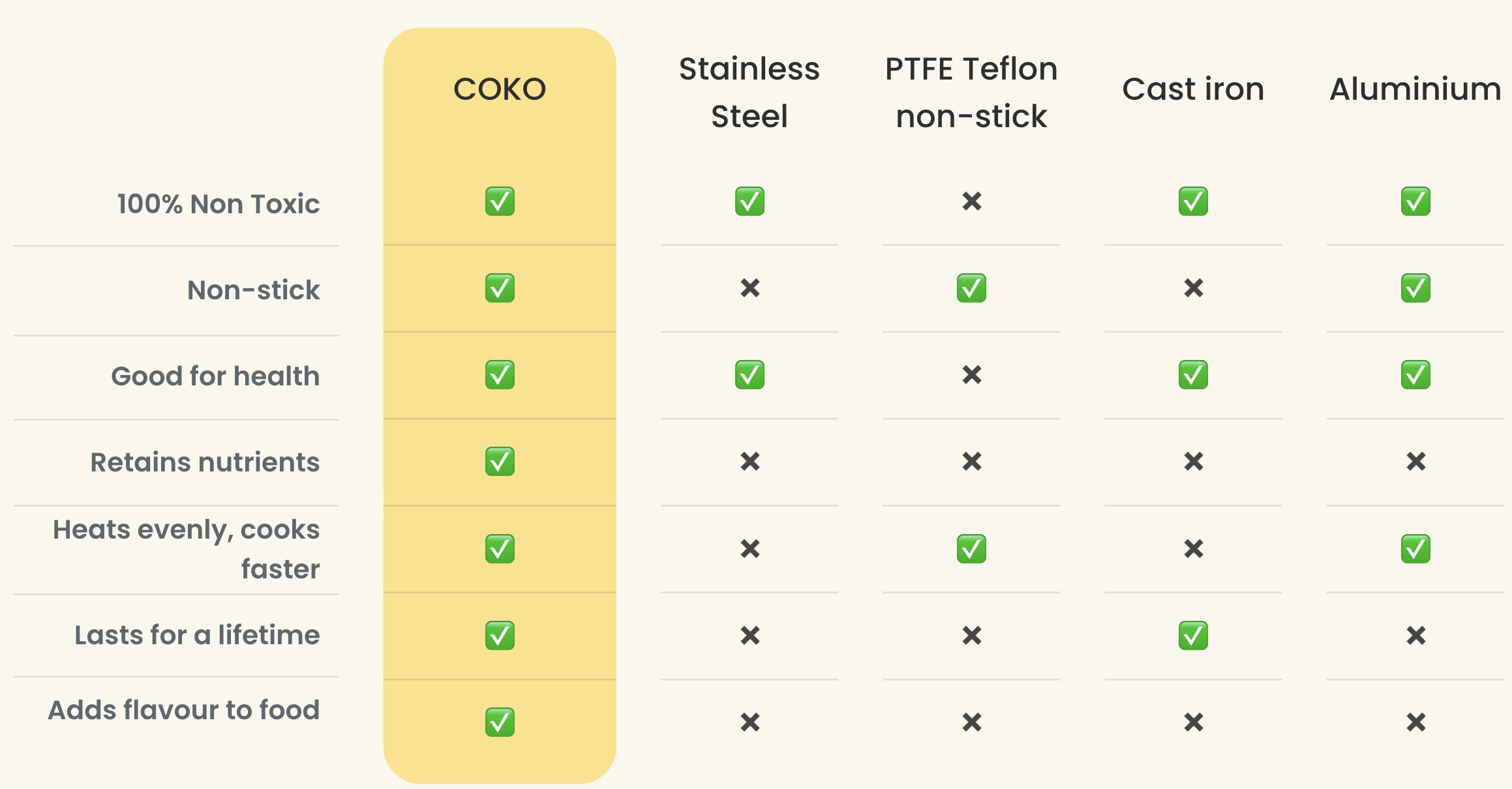Click PTFE Teflon's Heats evenly checkmark
Screen dimensions: 1512x789
click(x=971, y=549)
